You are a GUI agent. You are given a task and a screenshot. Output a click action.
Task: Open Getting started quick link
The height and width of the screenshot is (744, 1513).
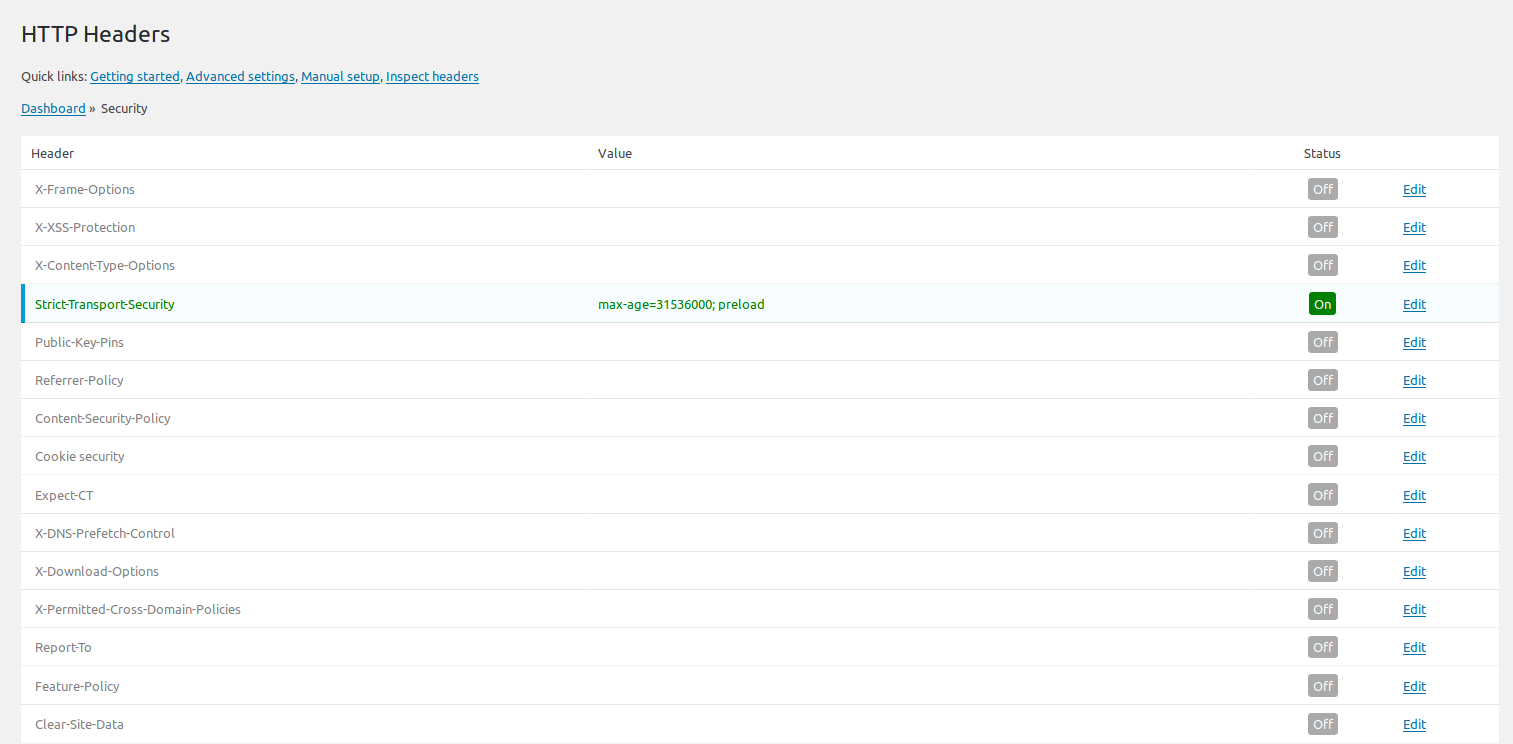pos(135,76)
